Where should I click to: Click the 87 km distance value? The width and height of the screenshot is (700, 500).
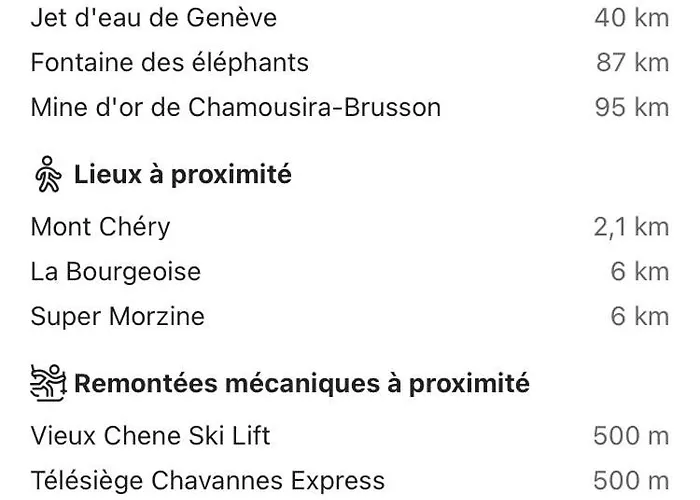633,62
